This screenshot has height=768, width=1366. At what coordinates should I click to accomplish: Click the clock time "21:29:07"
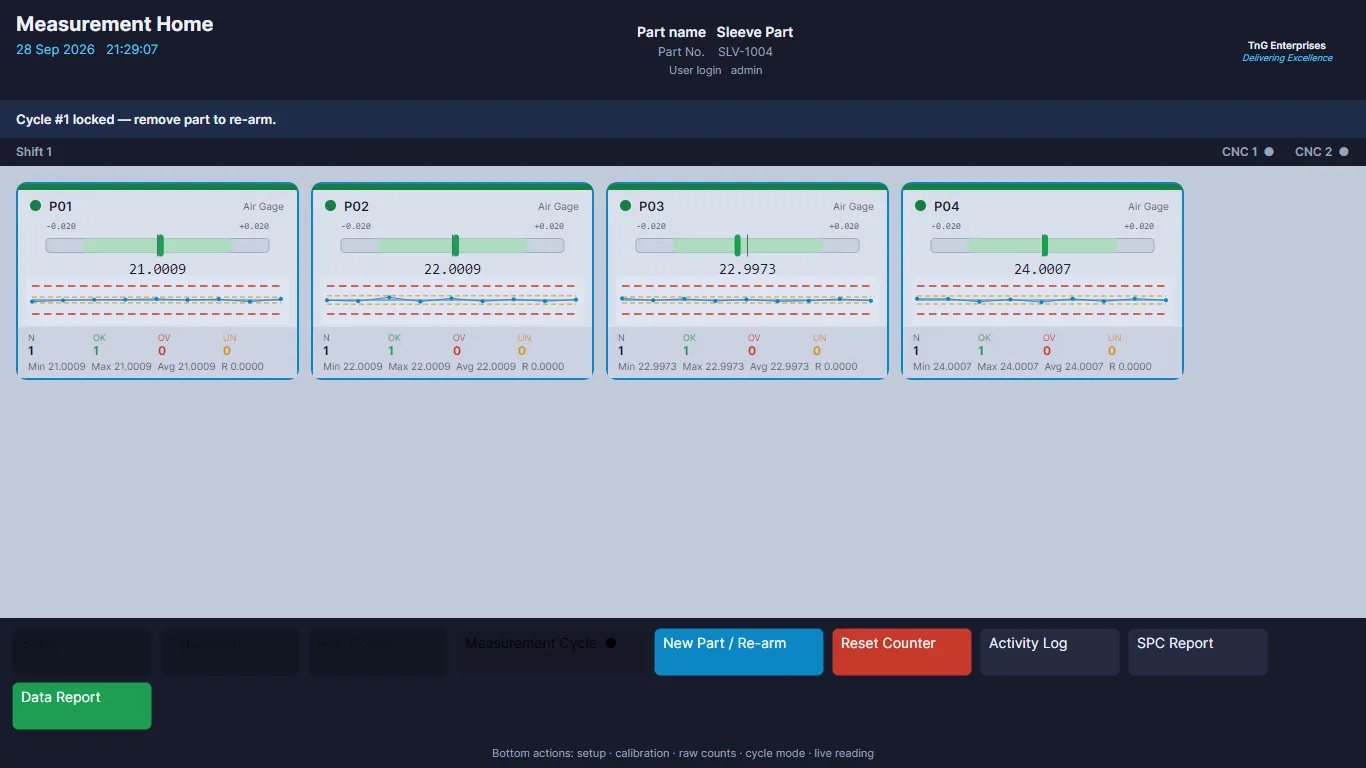[132, 49]
